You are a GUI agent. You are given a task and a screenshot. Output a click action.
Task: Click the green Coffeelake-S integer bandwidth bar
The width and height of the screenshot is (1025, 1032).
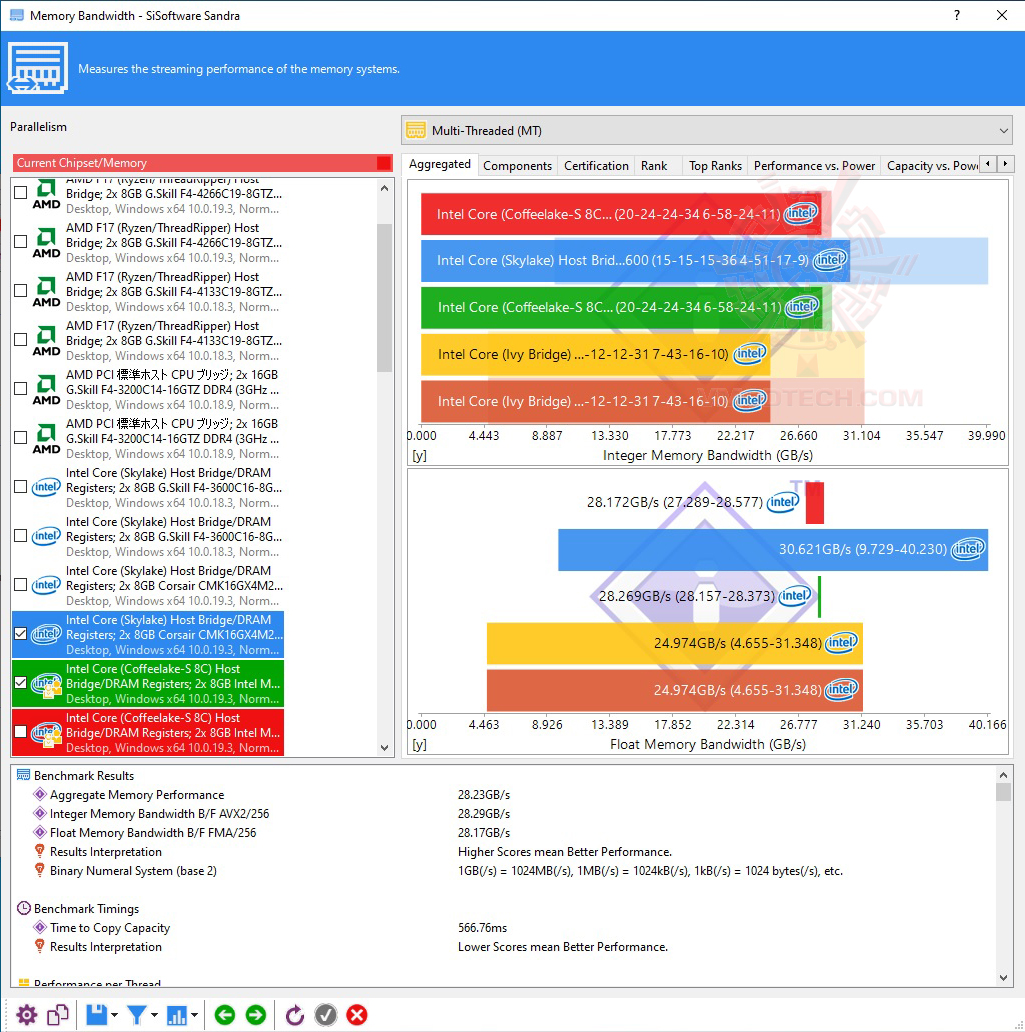coord(622,307)
